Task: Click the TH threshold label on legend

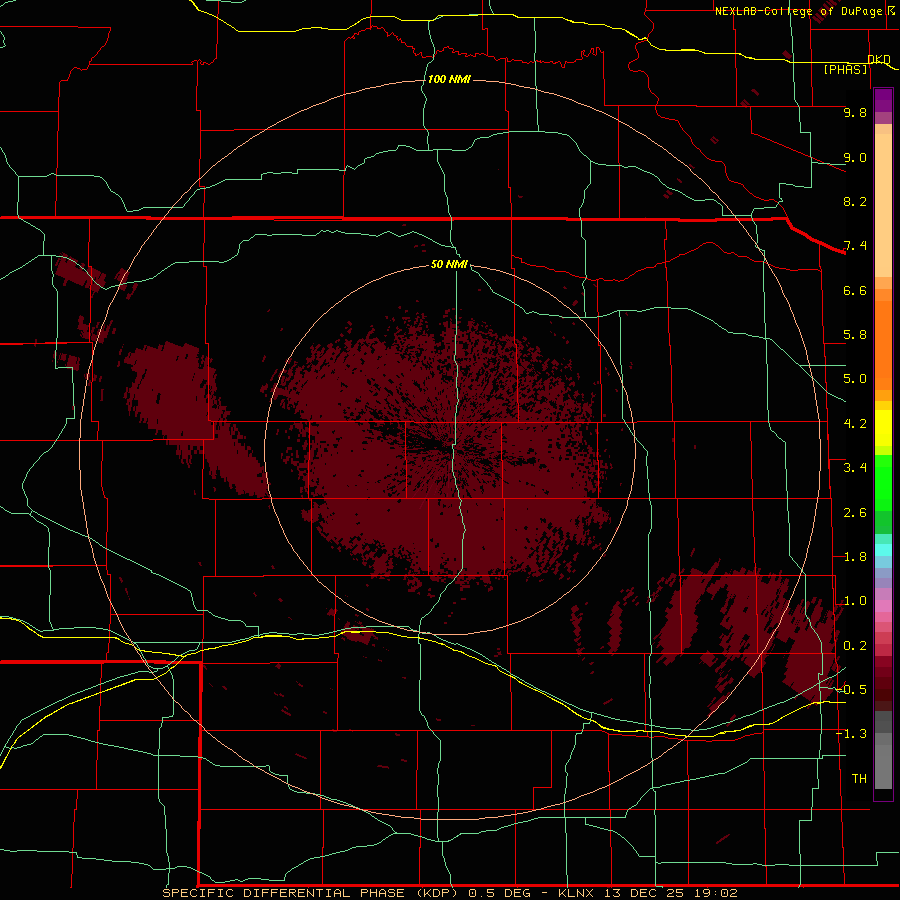Action: click(859, 779)
